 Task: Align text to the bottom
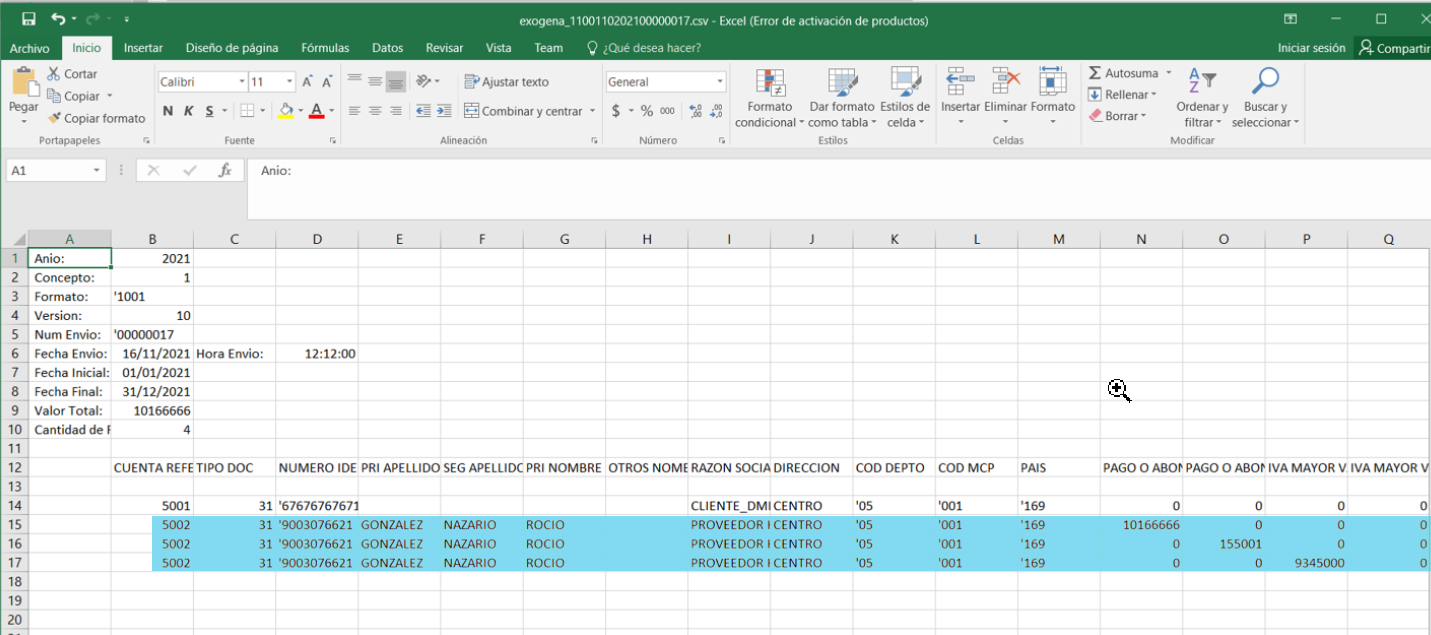tap(396, 81)
